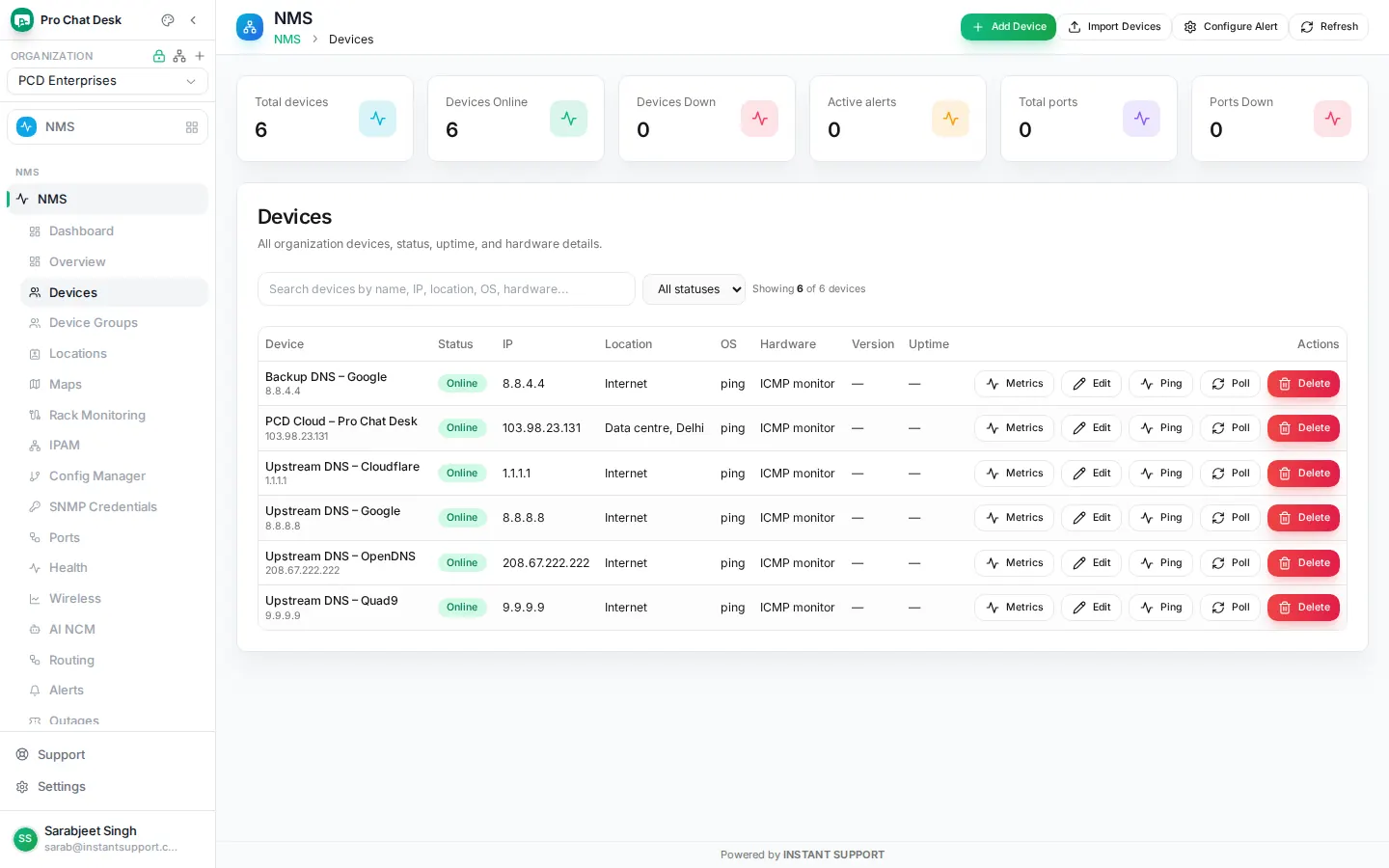Click the SS user avatar
This screenshot has width=1389, height=868.
(26, 839)
